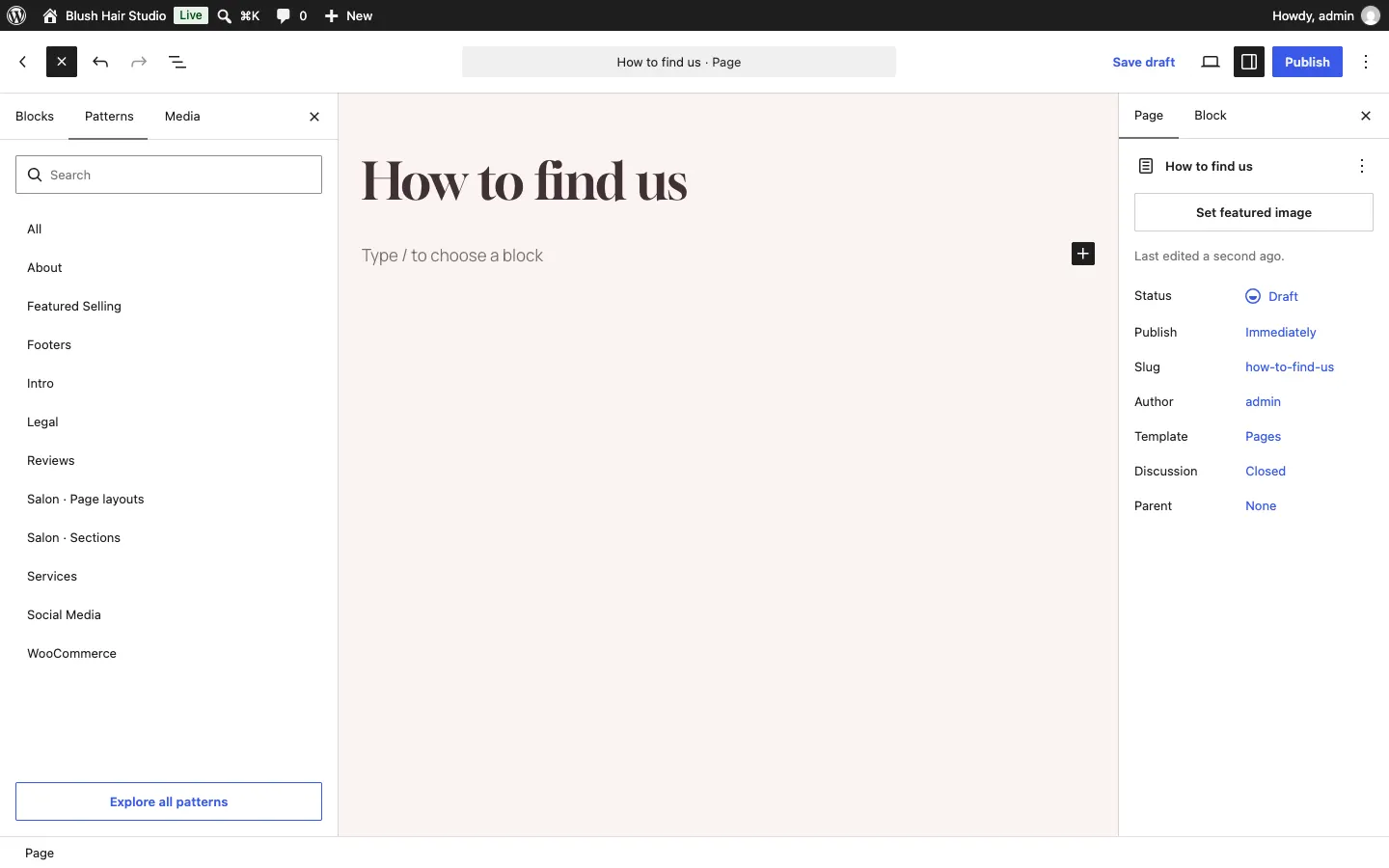1389x868 pixels.
Task: Click the Live status badge
Action: [x=191, y=15]
